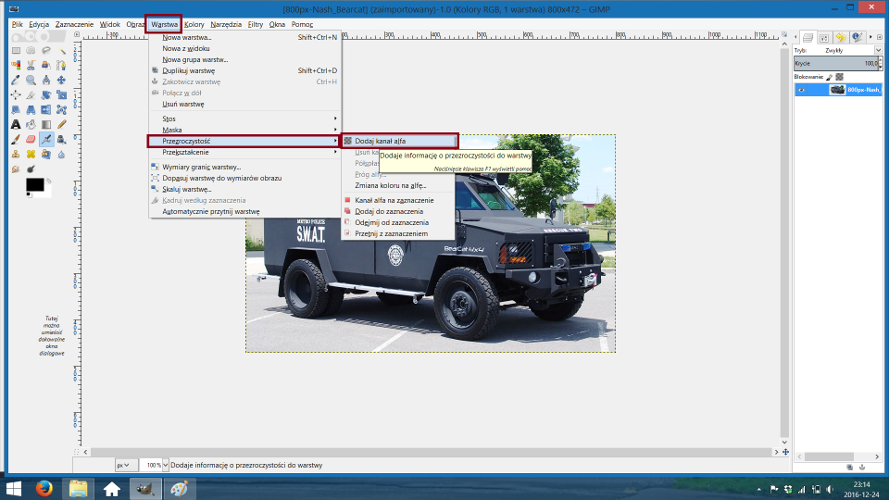Increase Krycie opacity using spinner up arrow
The width and height of the screenshot is (889, 500).
pyautogui.click(x=880, y=61)
